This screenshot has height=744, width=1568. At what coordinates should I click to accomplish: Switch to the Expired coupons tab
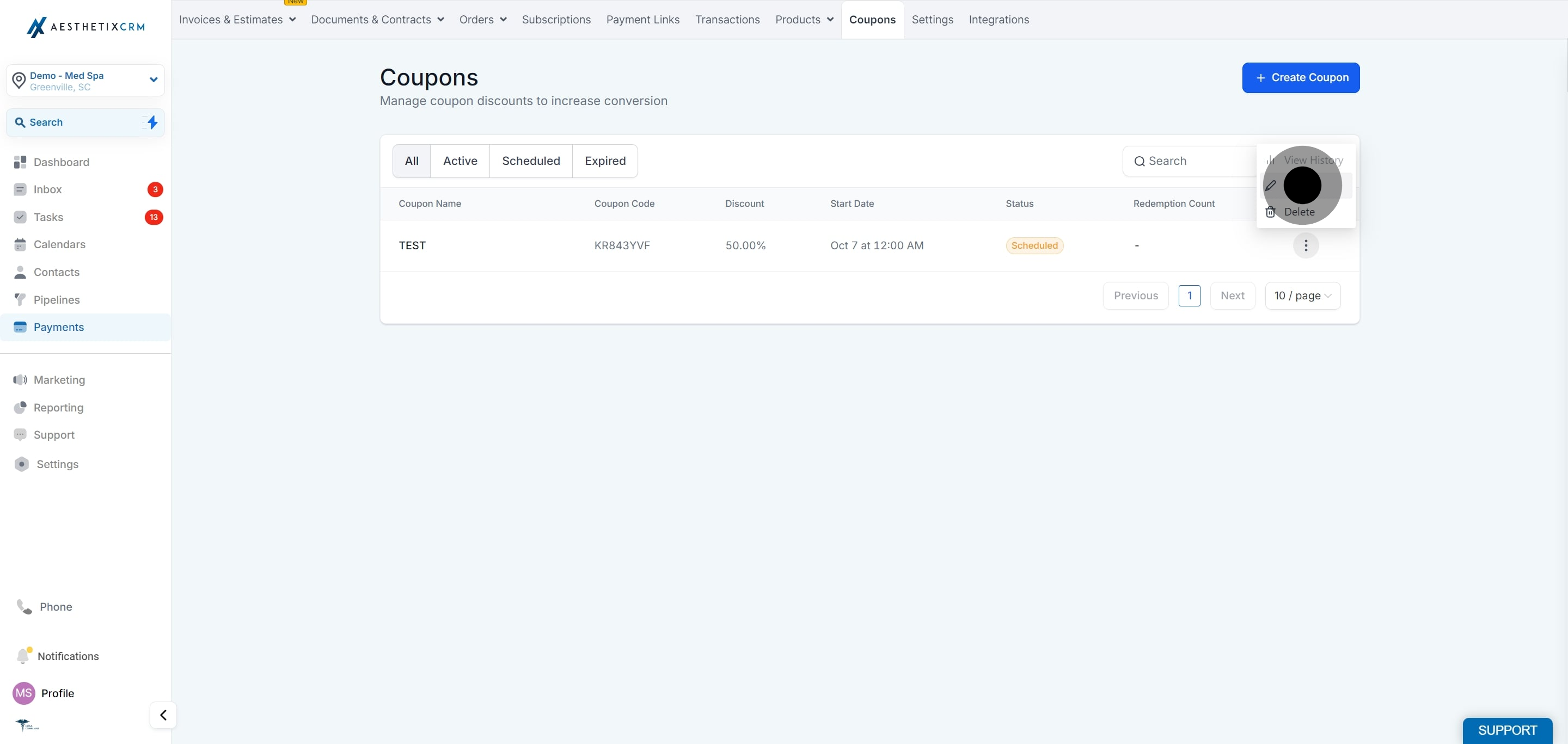pos(605,161)
